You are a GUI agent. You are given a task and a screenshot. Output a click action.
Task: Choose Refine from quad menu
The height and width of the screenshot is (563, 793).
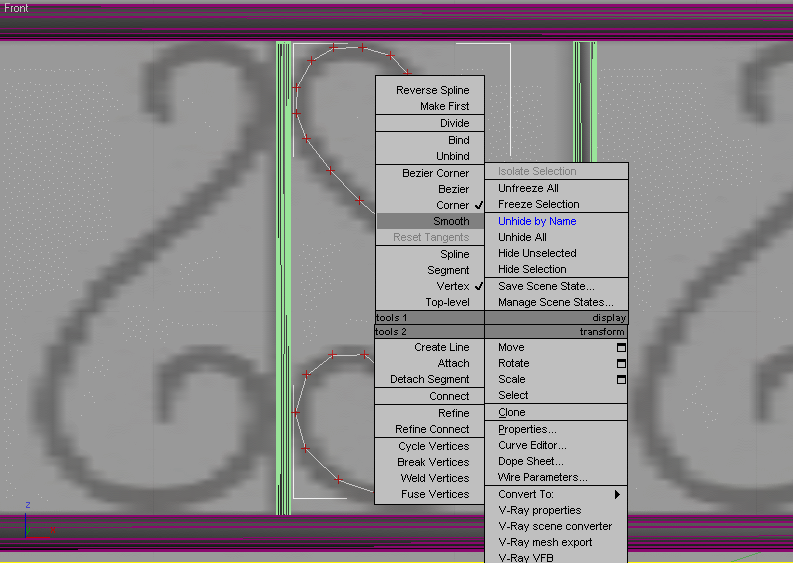coord(454,413)
